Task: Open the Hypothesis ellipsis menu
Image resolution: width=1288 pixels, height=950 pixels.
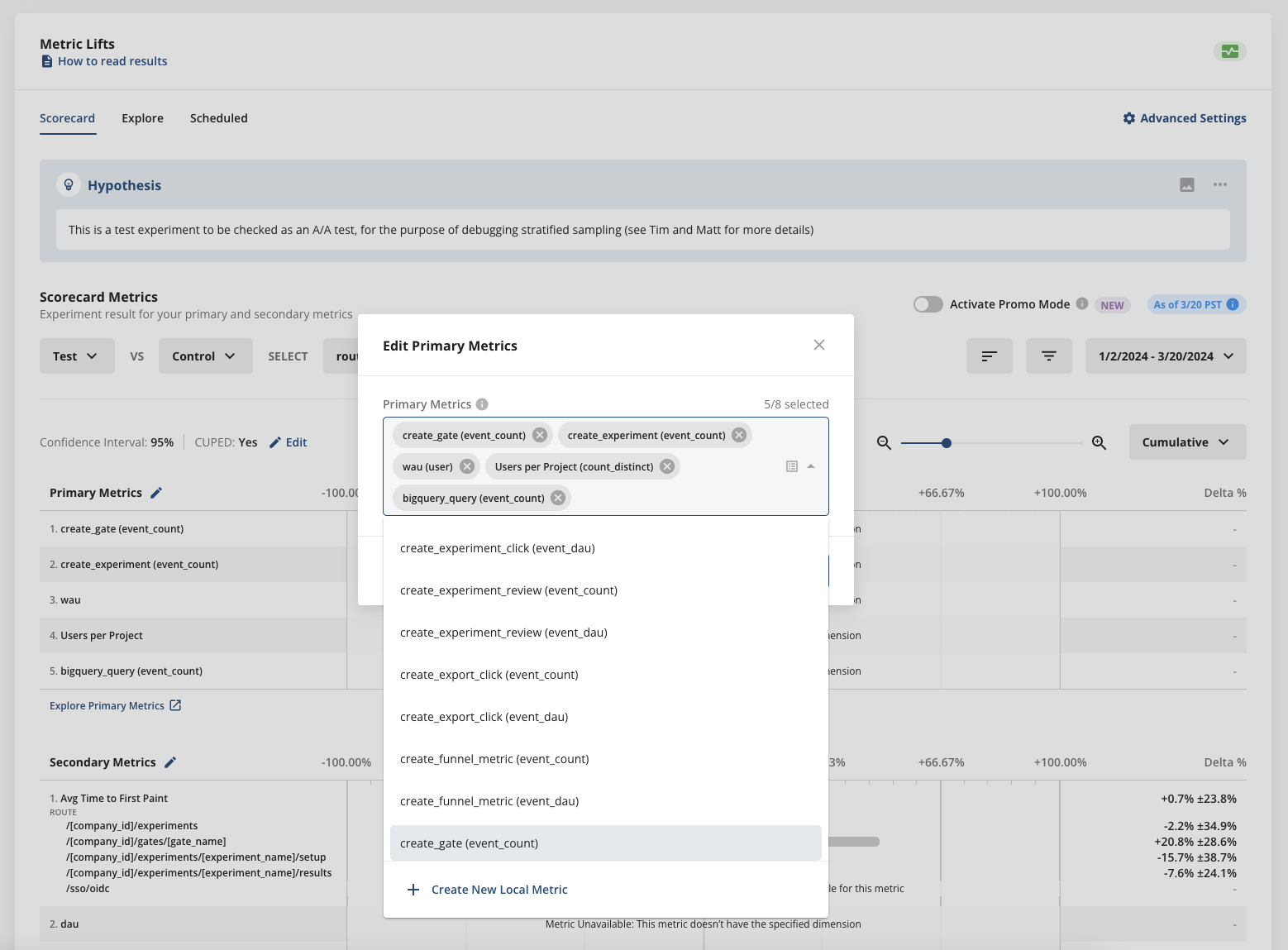Action: [x=1220, y=184]
